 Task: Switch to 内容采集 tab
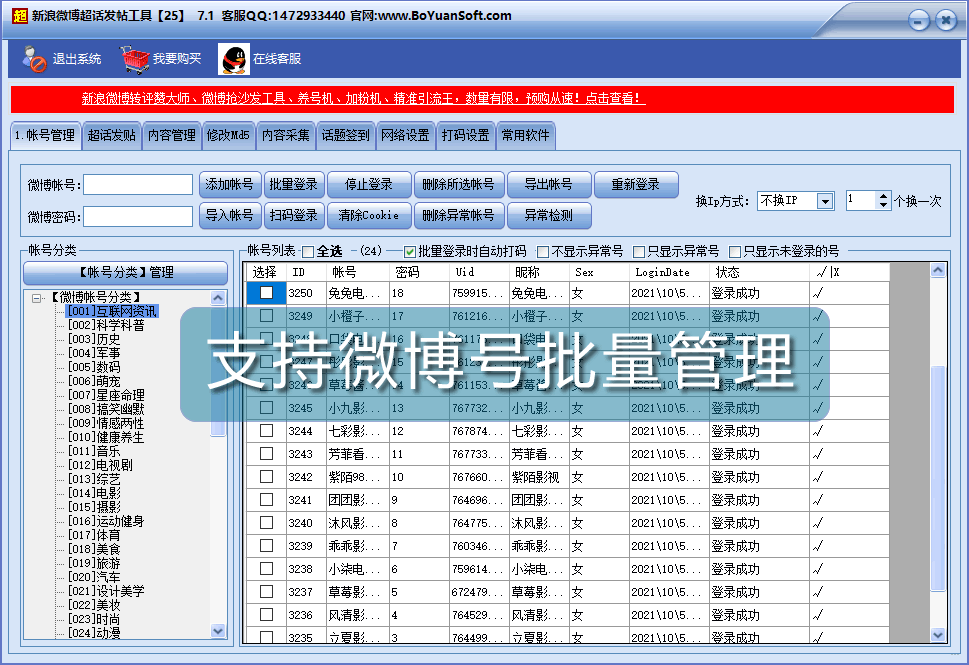click(x=286, y=135)
